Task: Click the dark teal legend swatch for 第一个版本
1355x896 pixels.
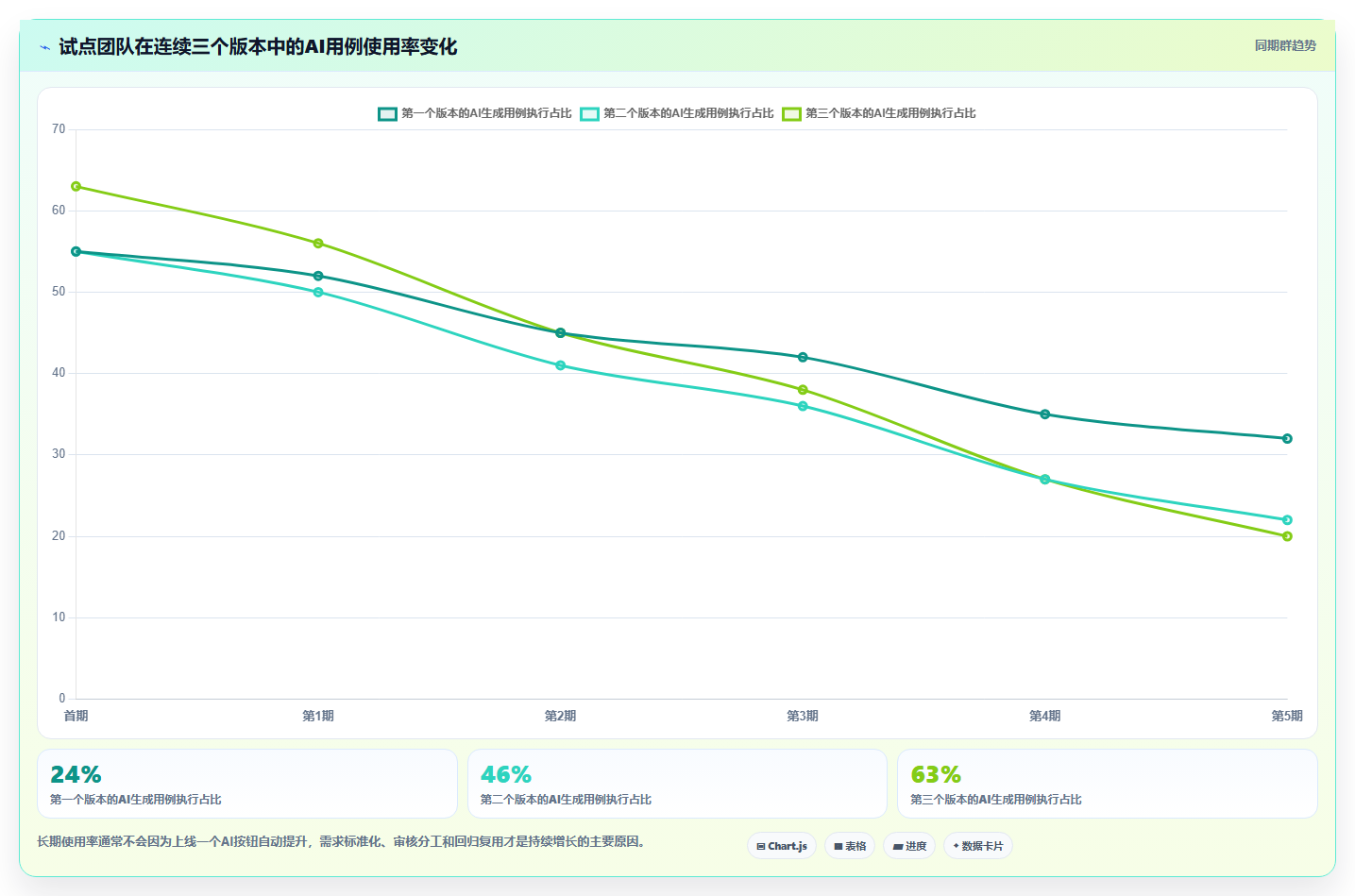Action: [x=387, y=113]
